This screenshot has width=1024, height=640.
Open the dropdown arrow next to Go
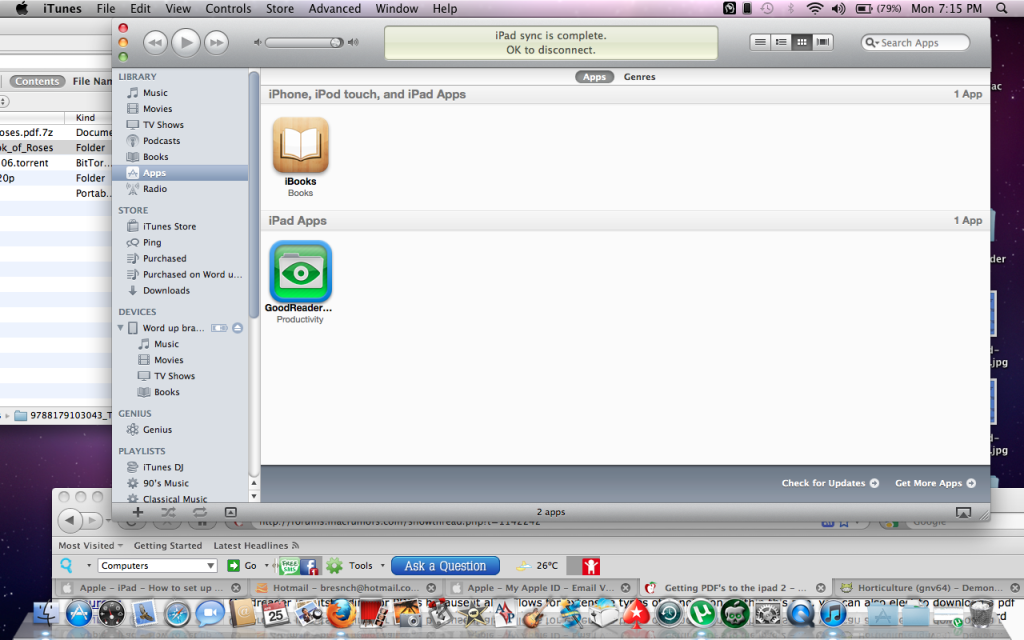tap(266, 566)
